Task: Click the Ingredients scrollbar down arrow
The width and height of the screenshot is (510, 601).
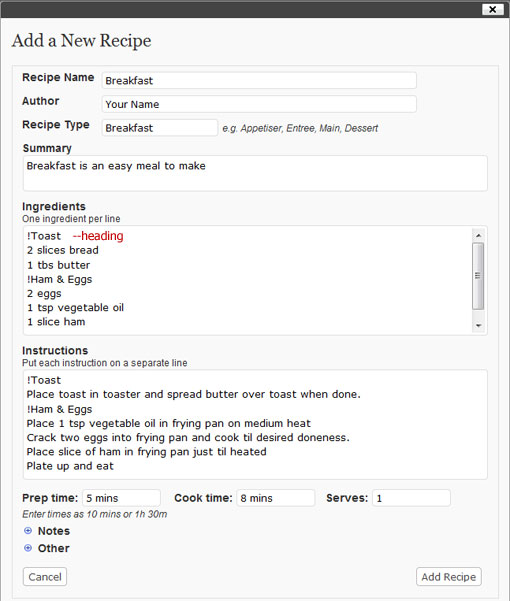Action: click(478, 325)
